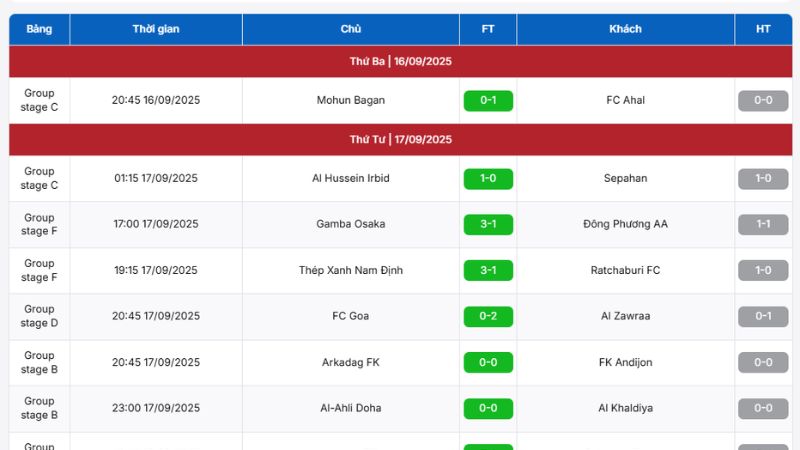The height and width of the screenshot is (450, 800).
Task: Open the Mohun Bagan team link
Action: tap(350, 100)
